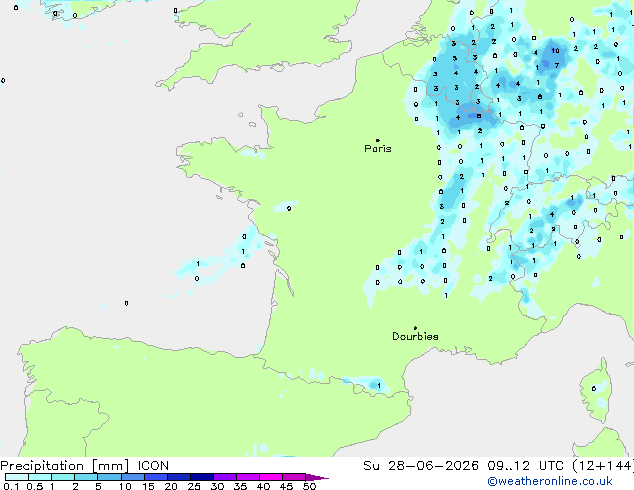Click the 'Precipitation' word in the title
Screen dimensions: 634x490
point(42,466)
